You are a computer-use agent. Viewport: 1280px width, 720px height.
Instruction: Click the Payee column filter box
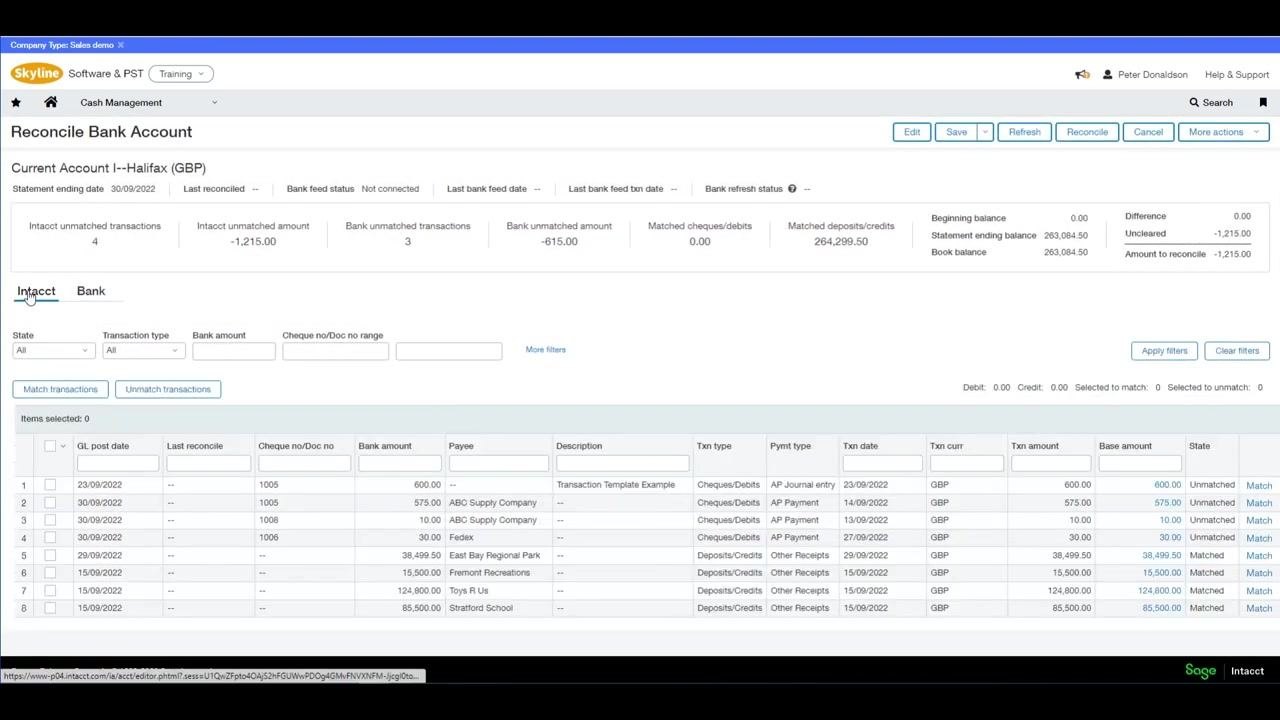(499, 463)
